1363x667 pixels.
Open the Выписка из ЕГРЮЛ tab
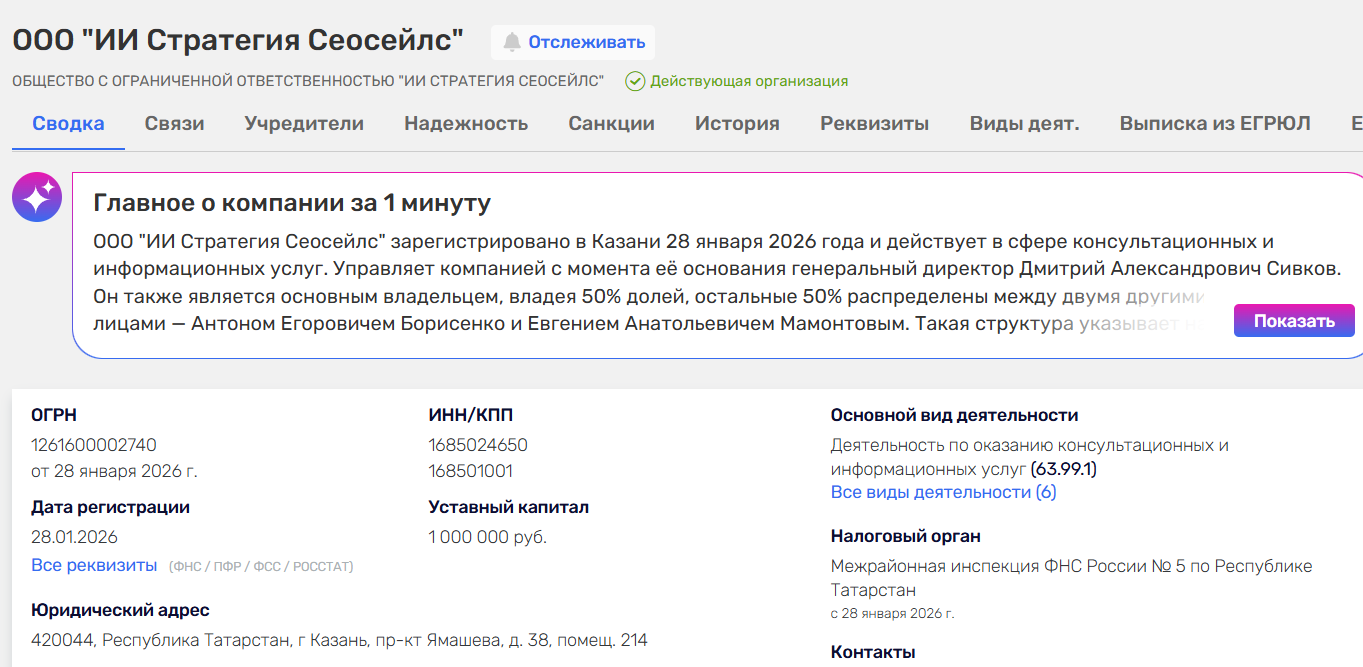[x=1214, y=124]
